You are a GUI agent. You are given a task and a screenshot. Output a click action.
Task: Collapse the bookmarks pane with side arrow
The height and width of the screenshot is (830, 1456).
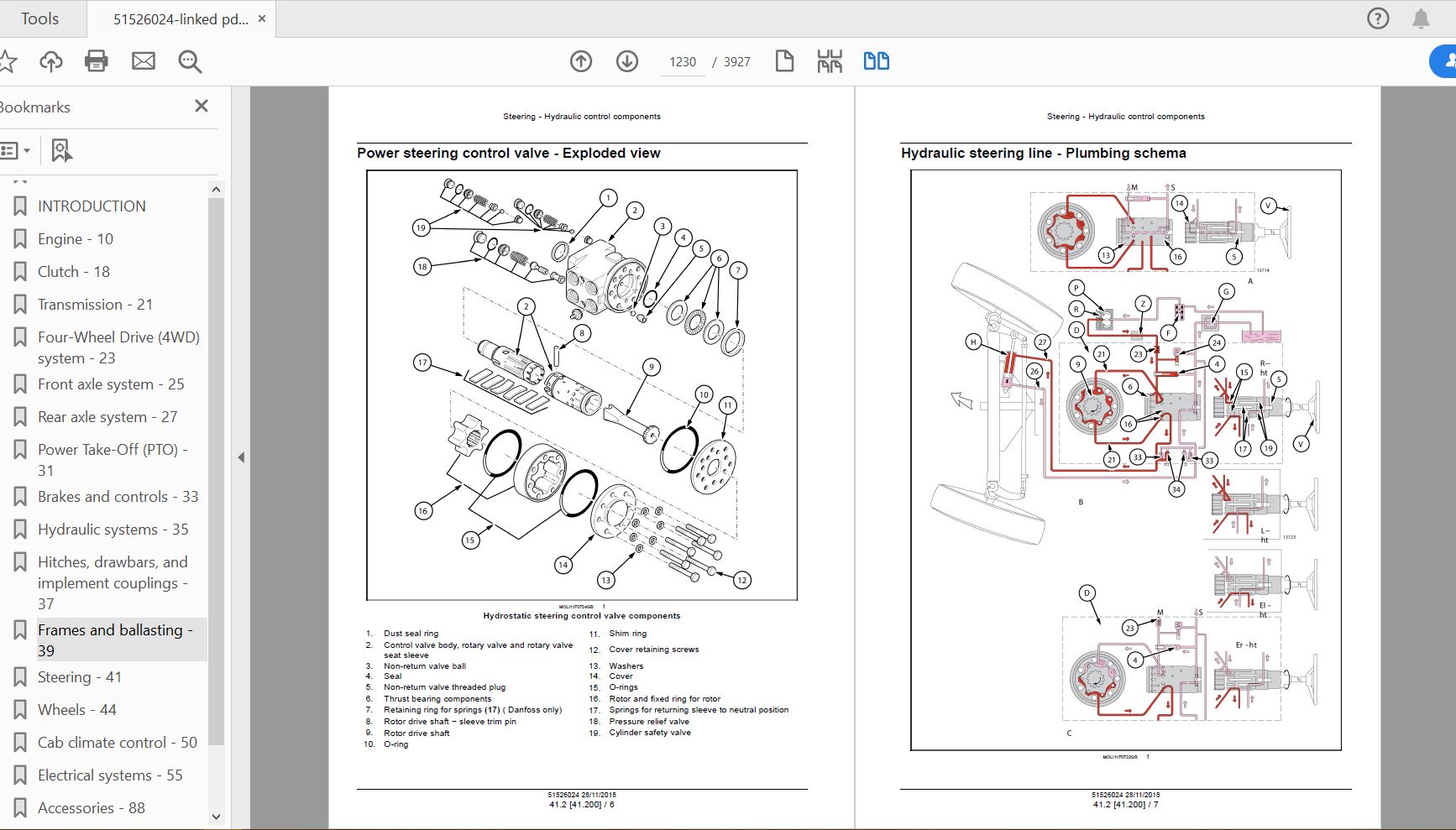point(241,457)
